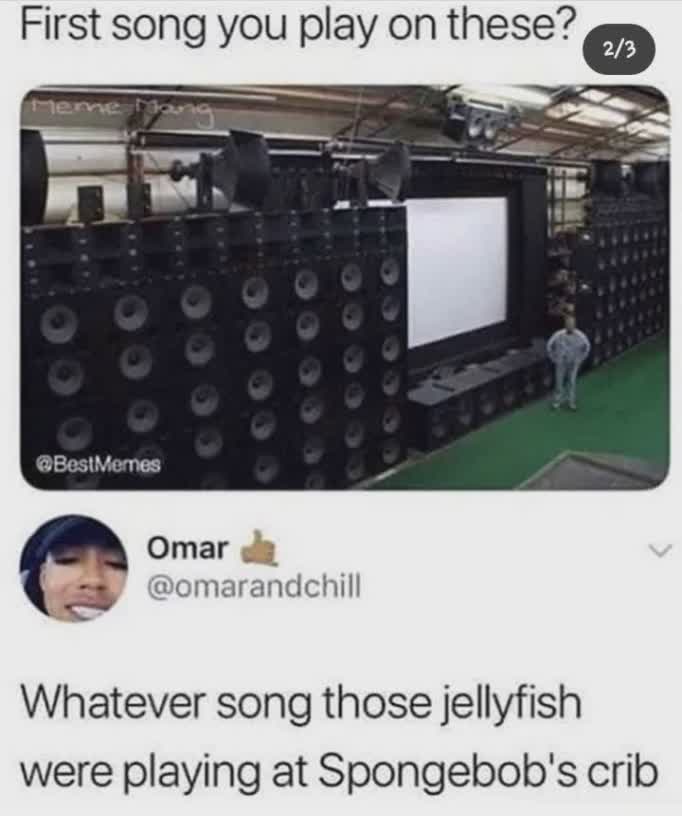Open the speaker wall photo
The height and width of the screenshot is (816, 682).
pos(344,287)
